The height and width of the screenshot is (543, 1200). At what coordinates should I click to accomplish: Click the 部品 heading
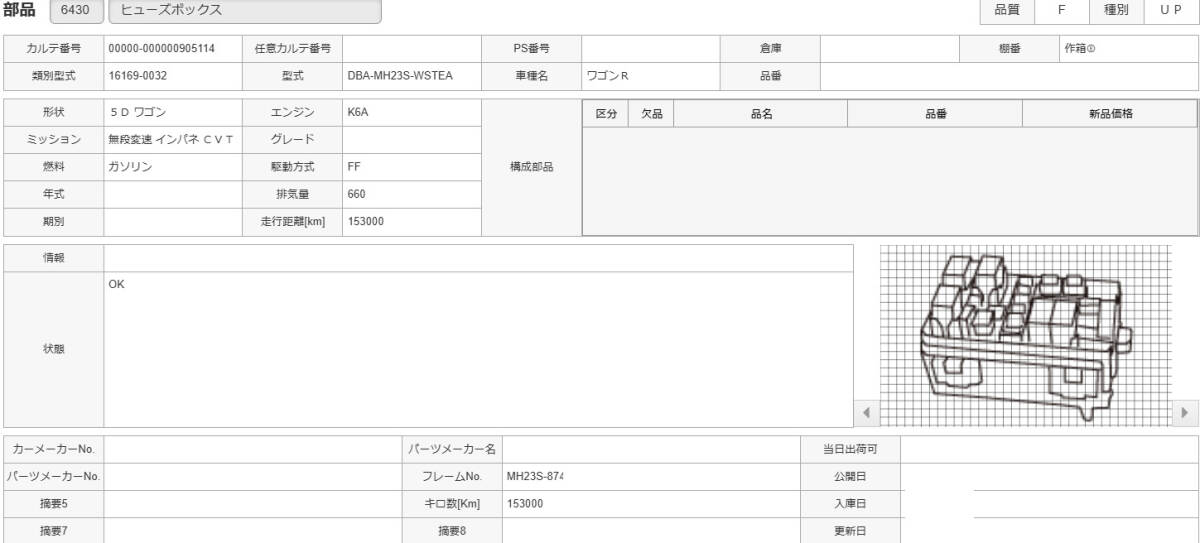19,10
